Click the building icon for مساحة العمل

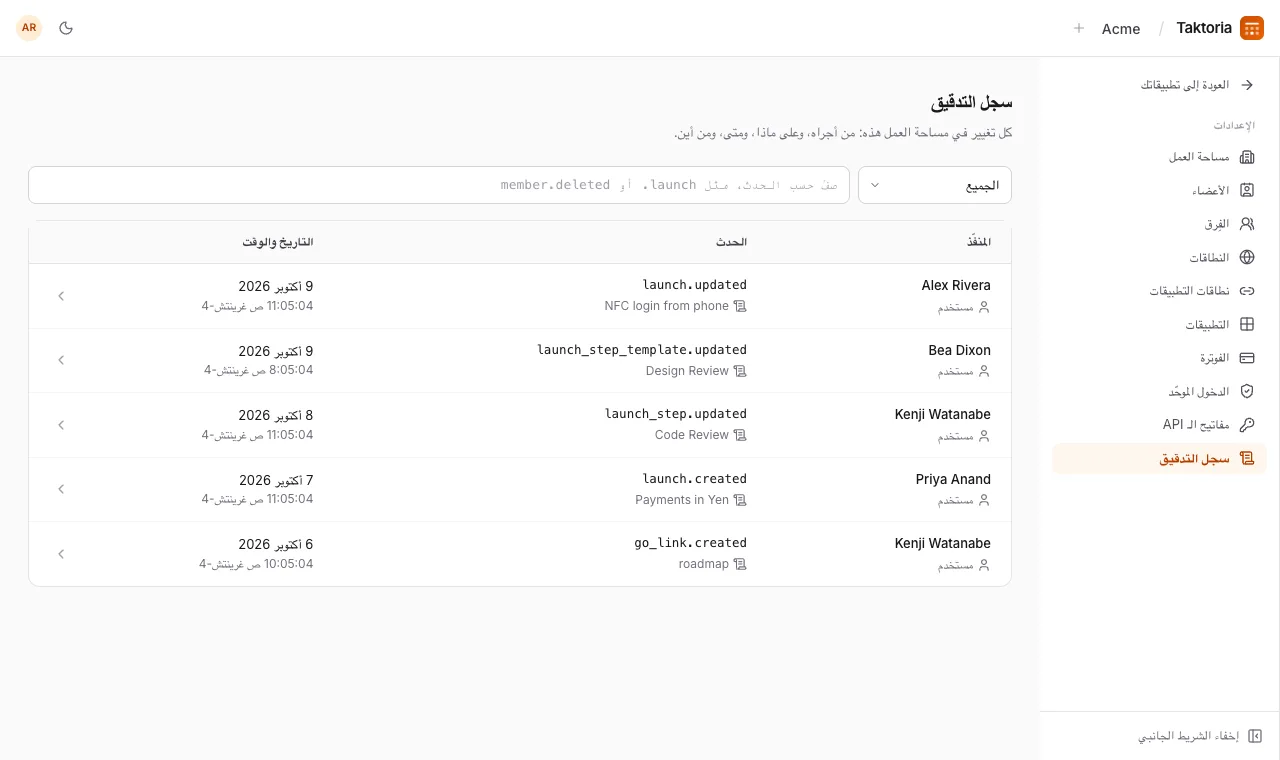tap(1247, 157)
